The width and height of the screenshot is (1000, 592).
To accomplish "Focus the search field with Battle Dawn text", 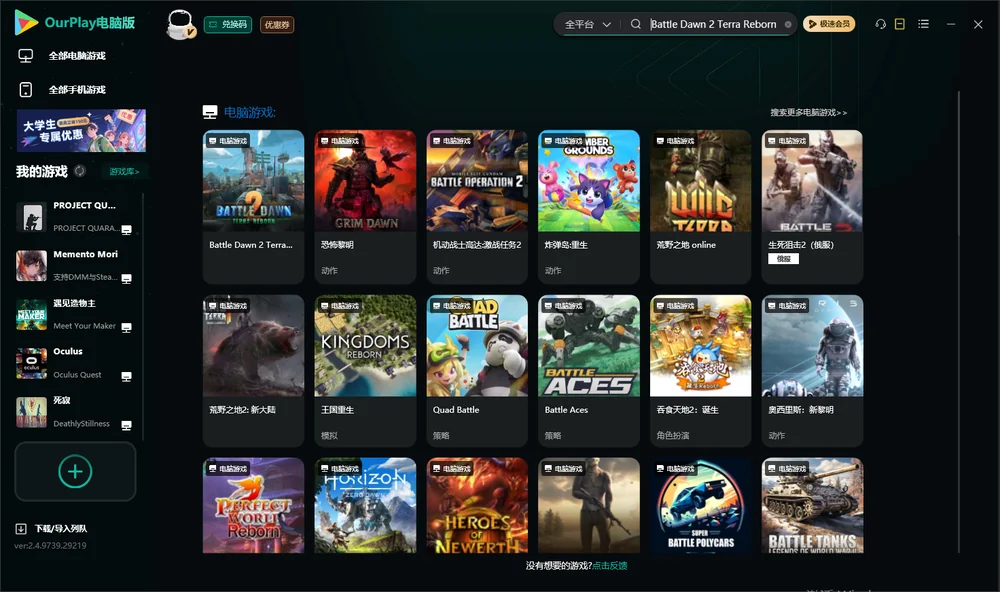I will 713,24.
